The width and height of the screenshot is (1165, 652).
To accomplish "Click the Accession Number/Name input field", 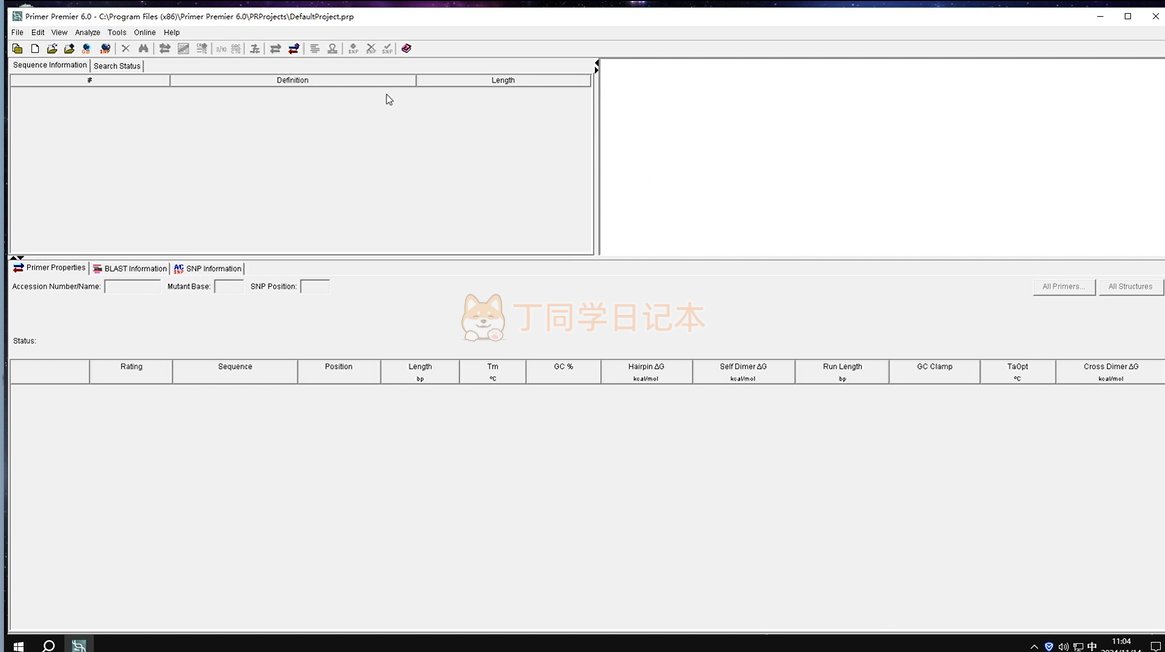I will pyautogui.click(x=132, y=286).
